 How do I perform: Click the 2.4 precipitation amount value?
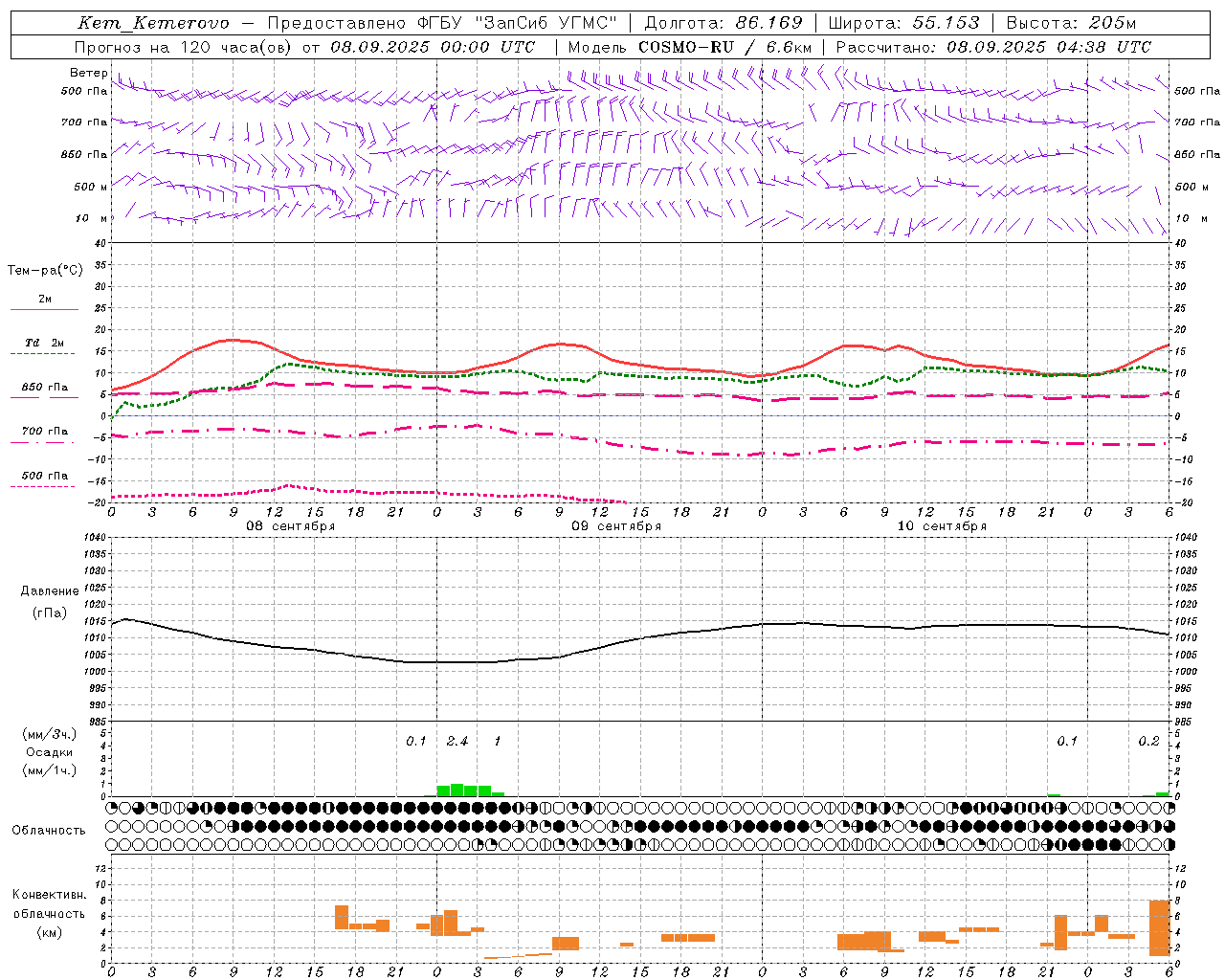pos(457,742)
